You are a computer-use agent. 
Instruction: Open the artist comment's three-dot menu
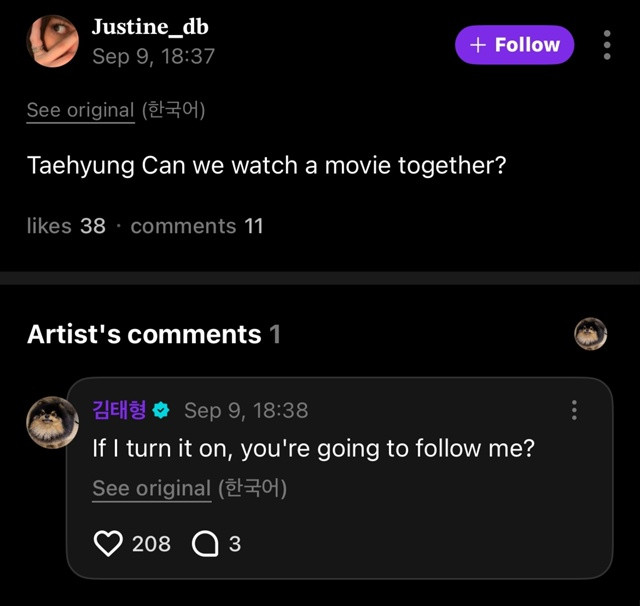click(x=574, y=410)
